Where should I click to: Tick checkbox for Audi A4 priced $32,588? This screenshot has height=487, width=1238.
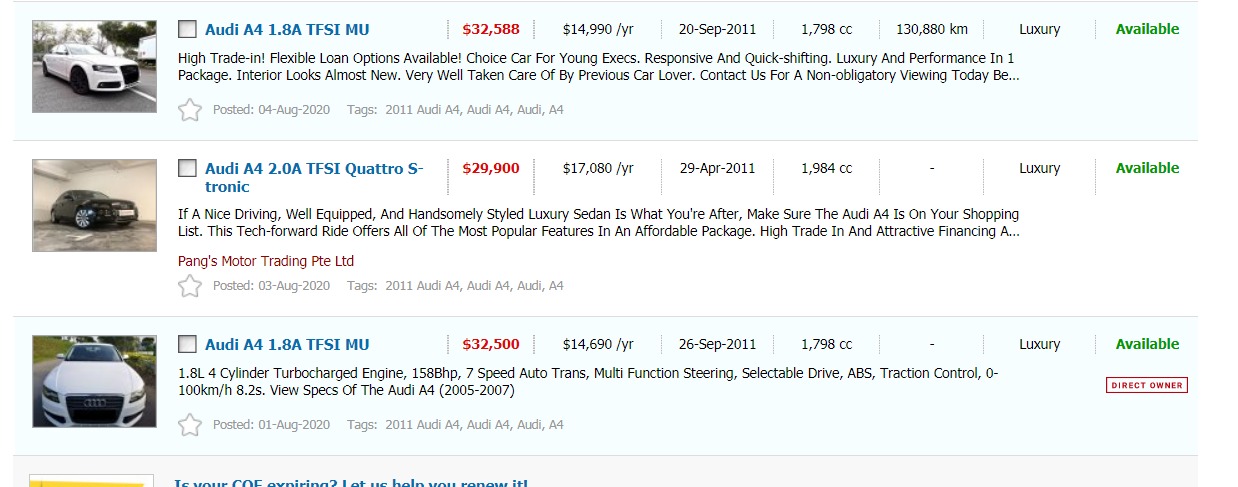[187, 29]
